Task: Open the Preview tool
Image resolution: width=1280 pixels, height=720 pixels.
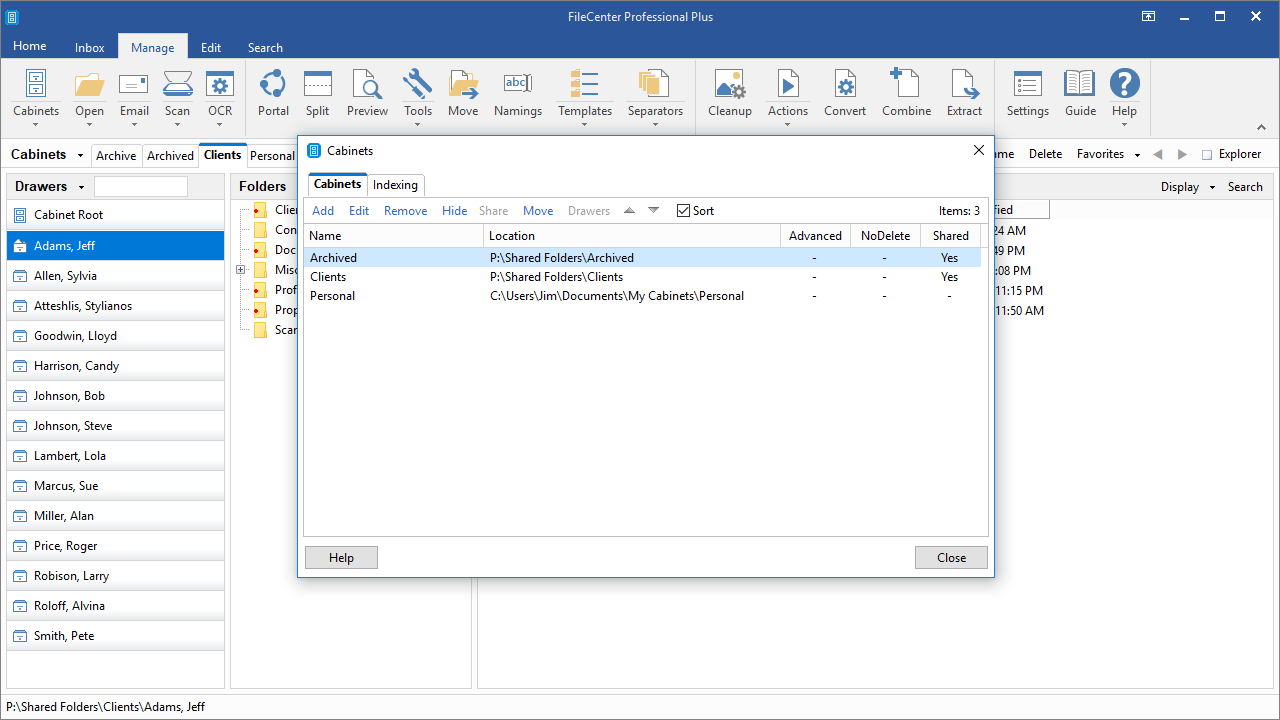Action: (367, 93)
